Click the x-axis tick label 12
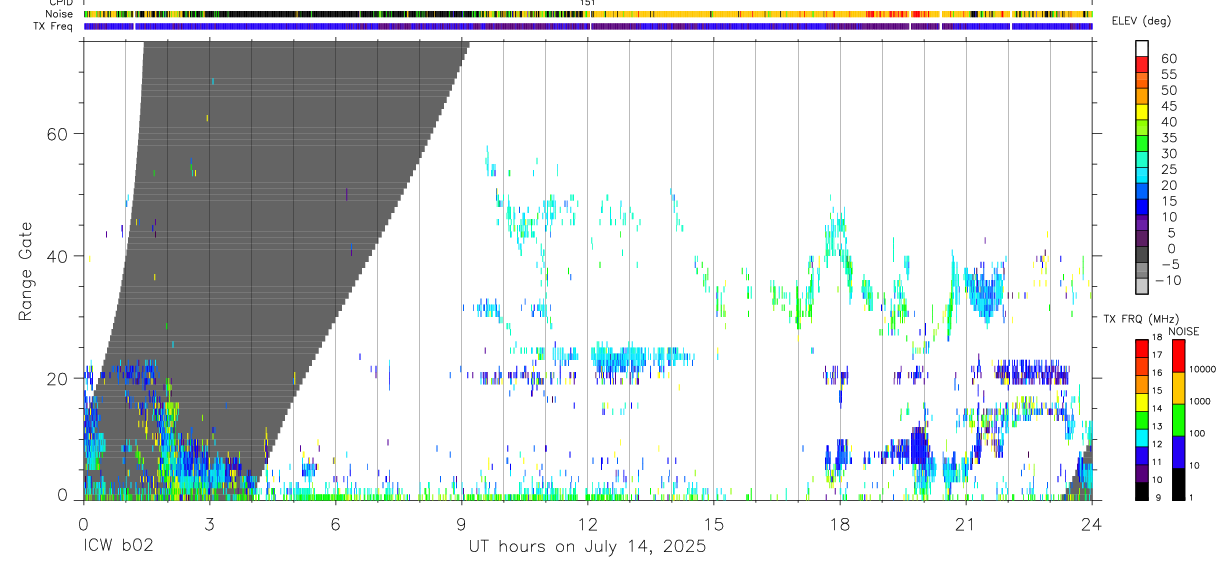Screen dimensions: 1228x567 (x=588, y=524)
